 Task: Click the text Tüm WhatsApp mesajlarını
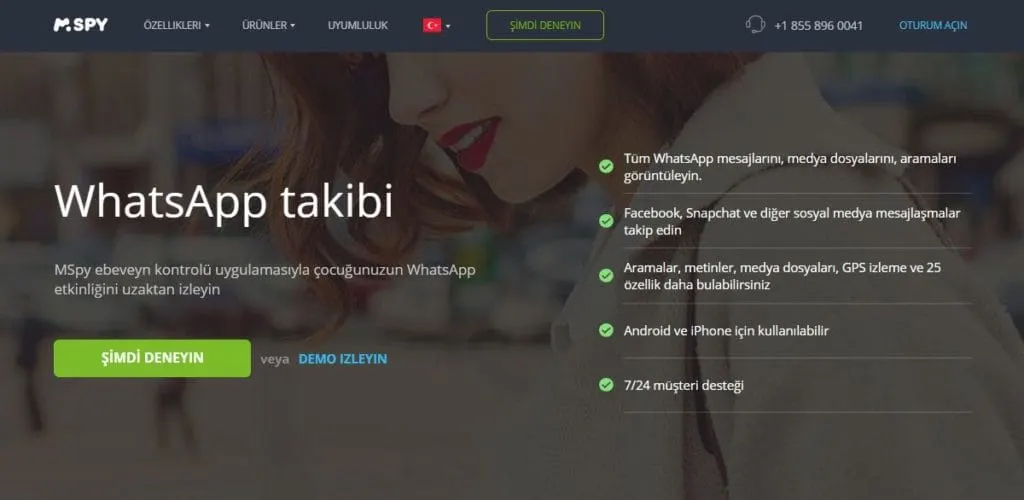791,167
